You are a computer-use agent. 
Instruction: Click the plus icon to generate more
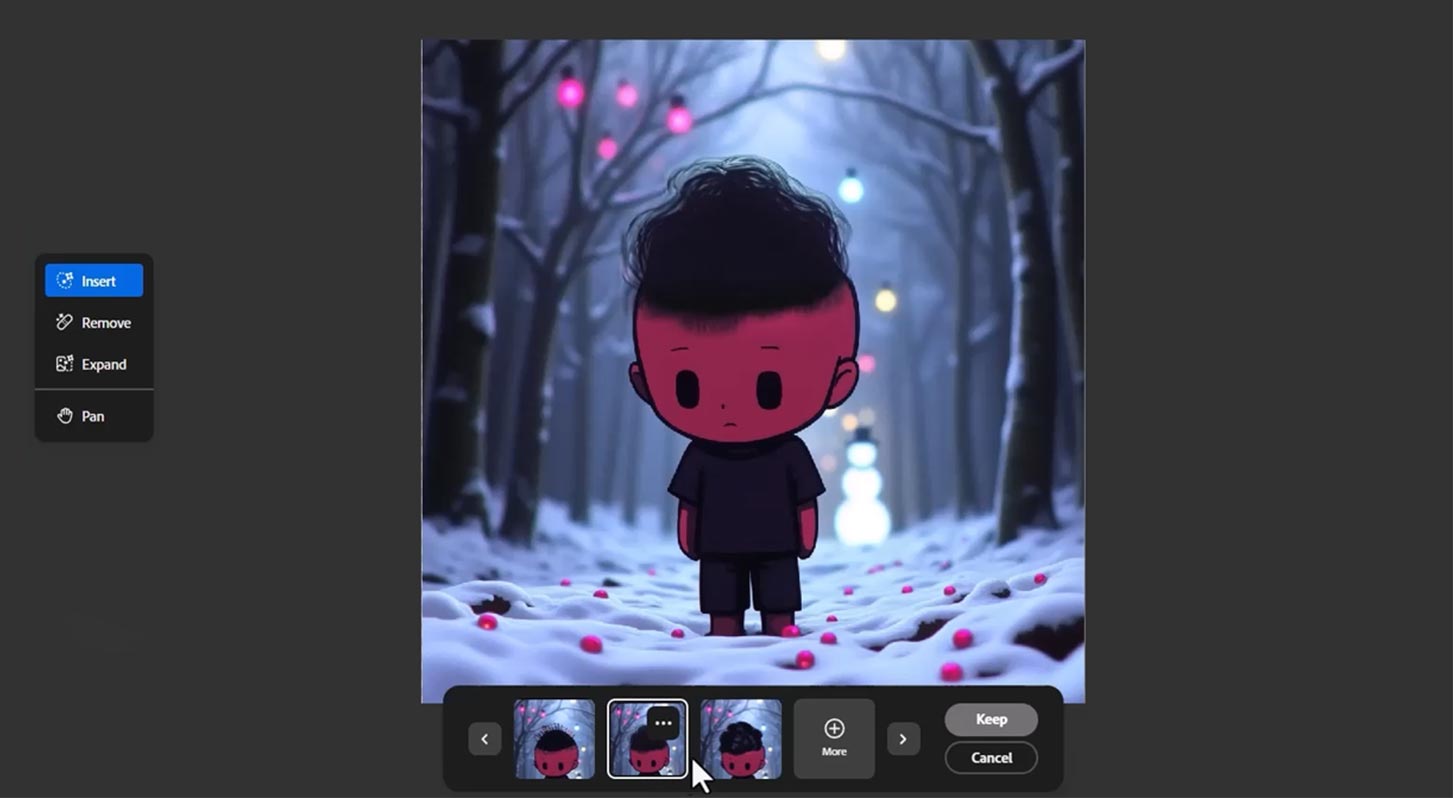(x=834, y=728)
